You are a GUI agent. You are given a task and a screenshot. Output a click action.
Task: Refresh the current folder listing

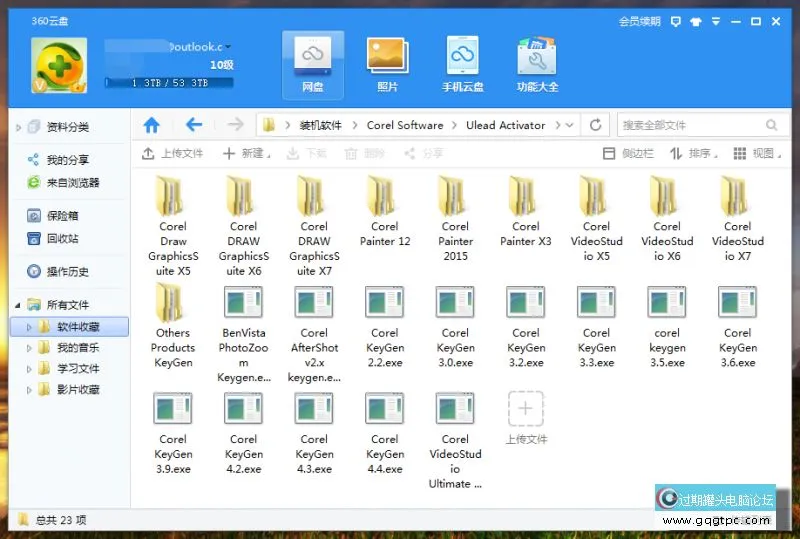[x=595, y=125]
